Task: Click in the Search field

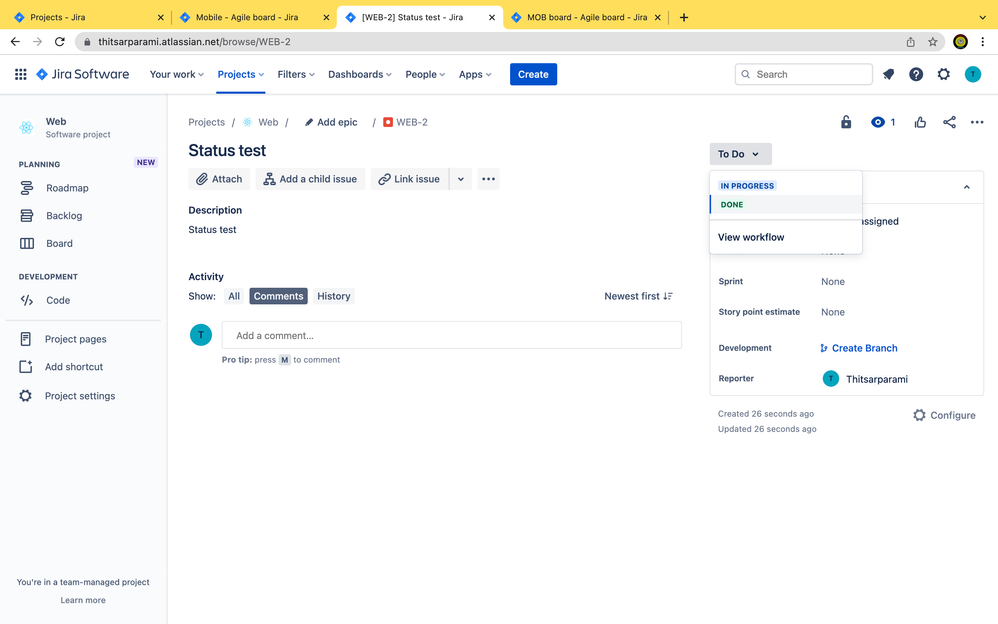Action: pos(803,74)
